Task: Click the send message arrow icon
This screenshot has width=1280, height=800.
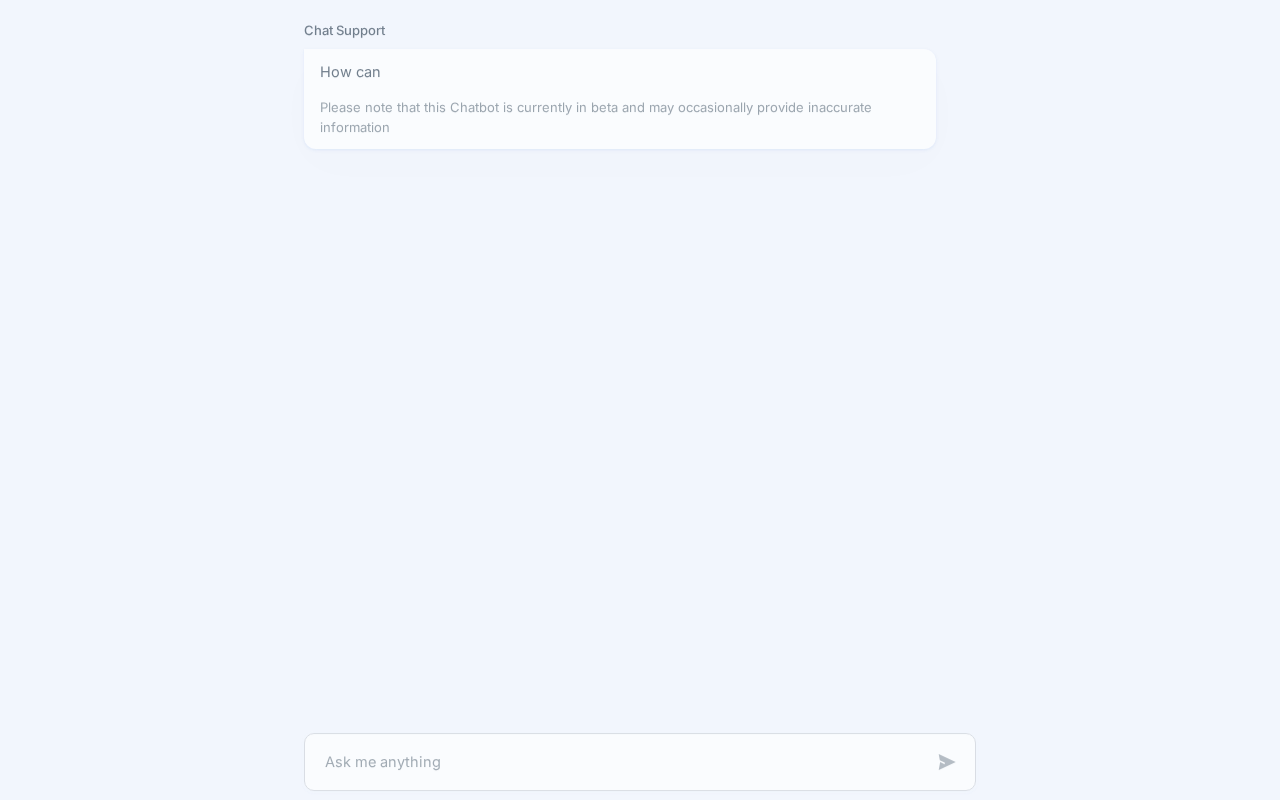Action: (x=947, y=762)
